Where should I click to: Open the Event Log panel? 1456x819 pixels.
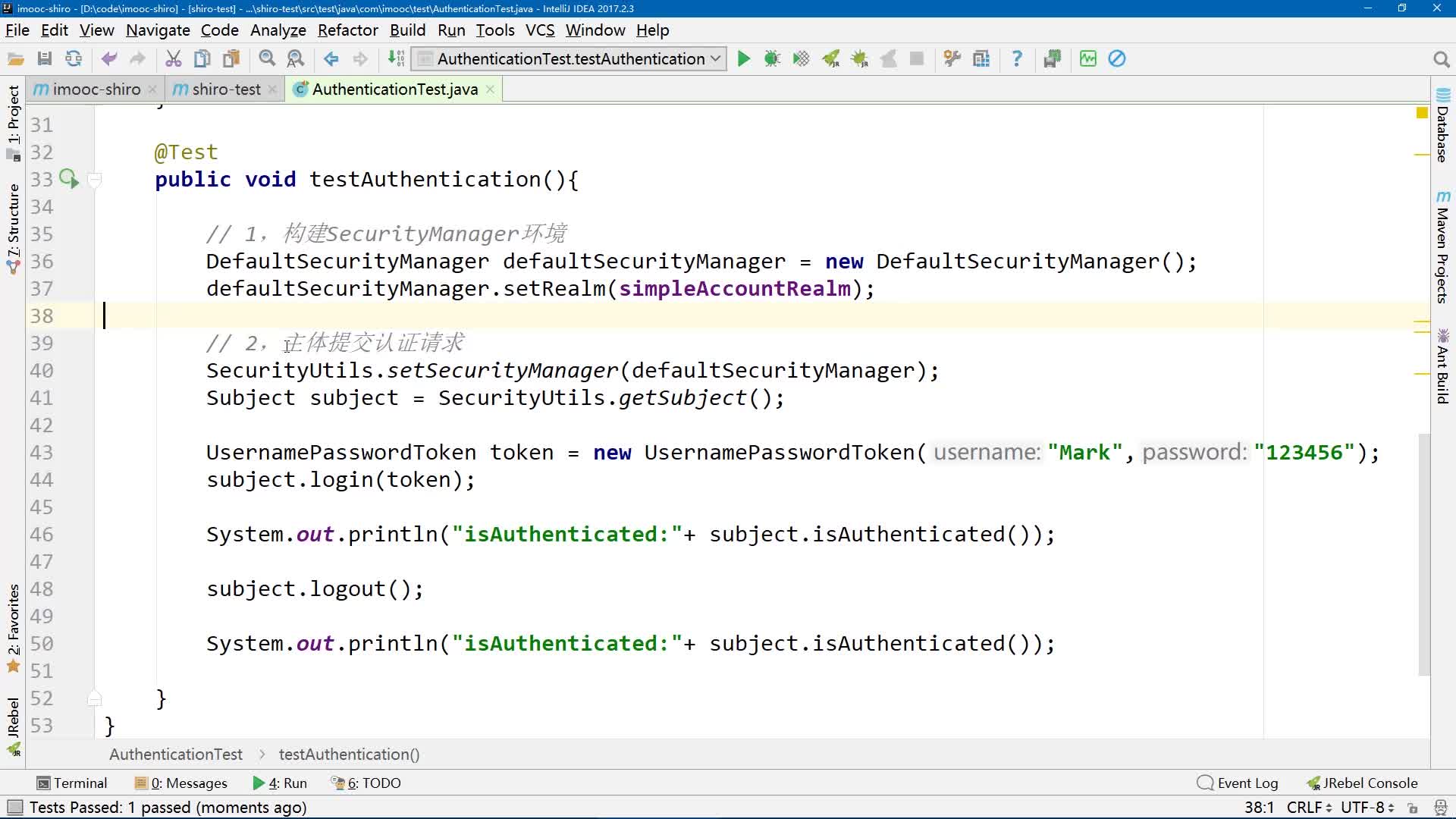(x=1238, y=783)
